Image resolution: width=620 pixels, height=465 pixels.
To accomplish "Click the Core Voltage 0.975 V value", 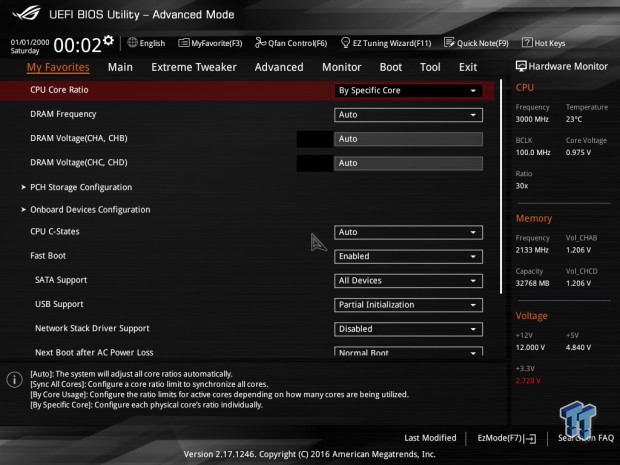I will coord(578,152).
